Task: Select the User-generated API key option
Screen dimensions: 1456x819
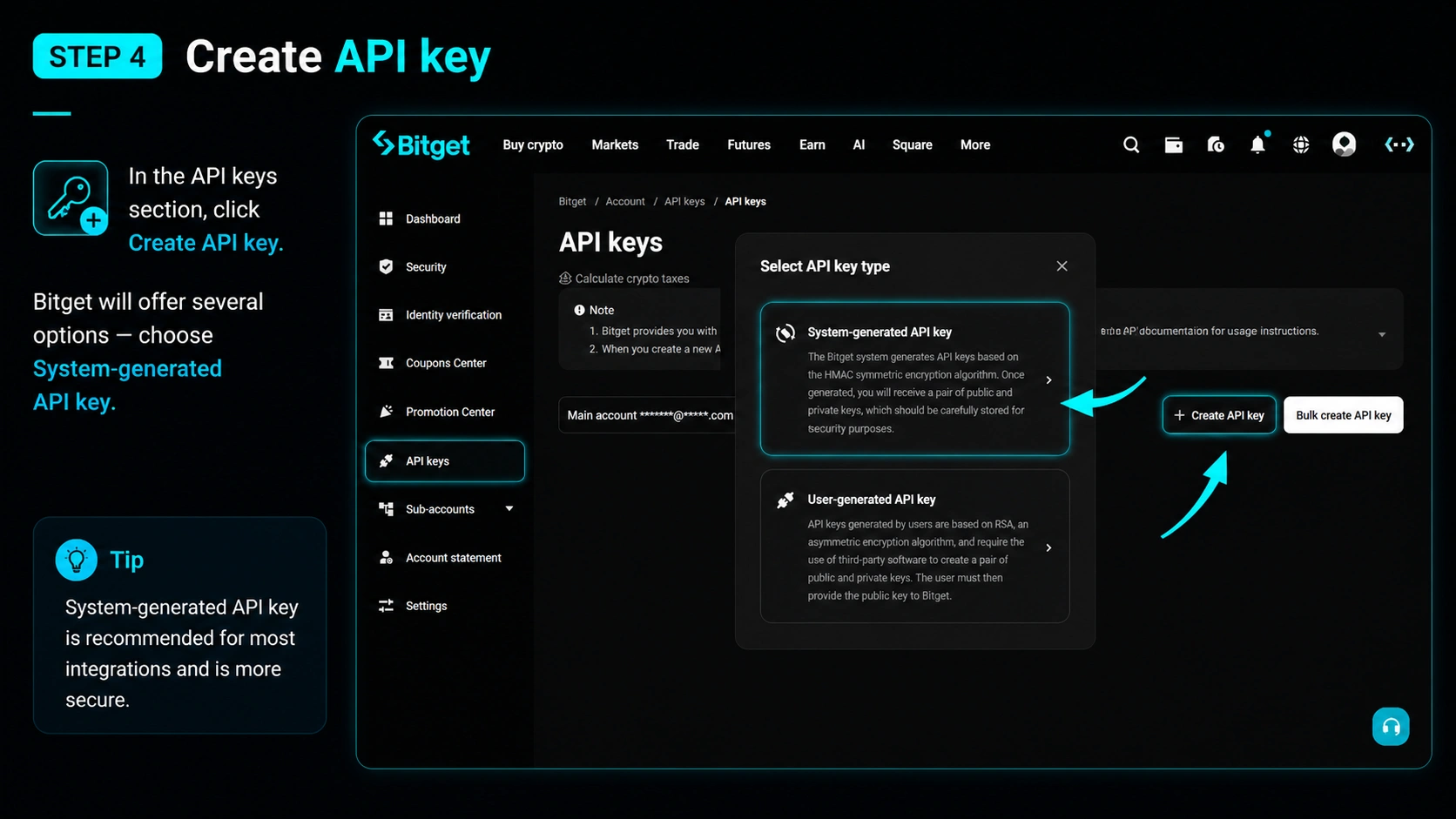Action: point(914,547)
